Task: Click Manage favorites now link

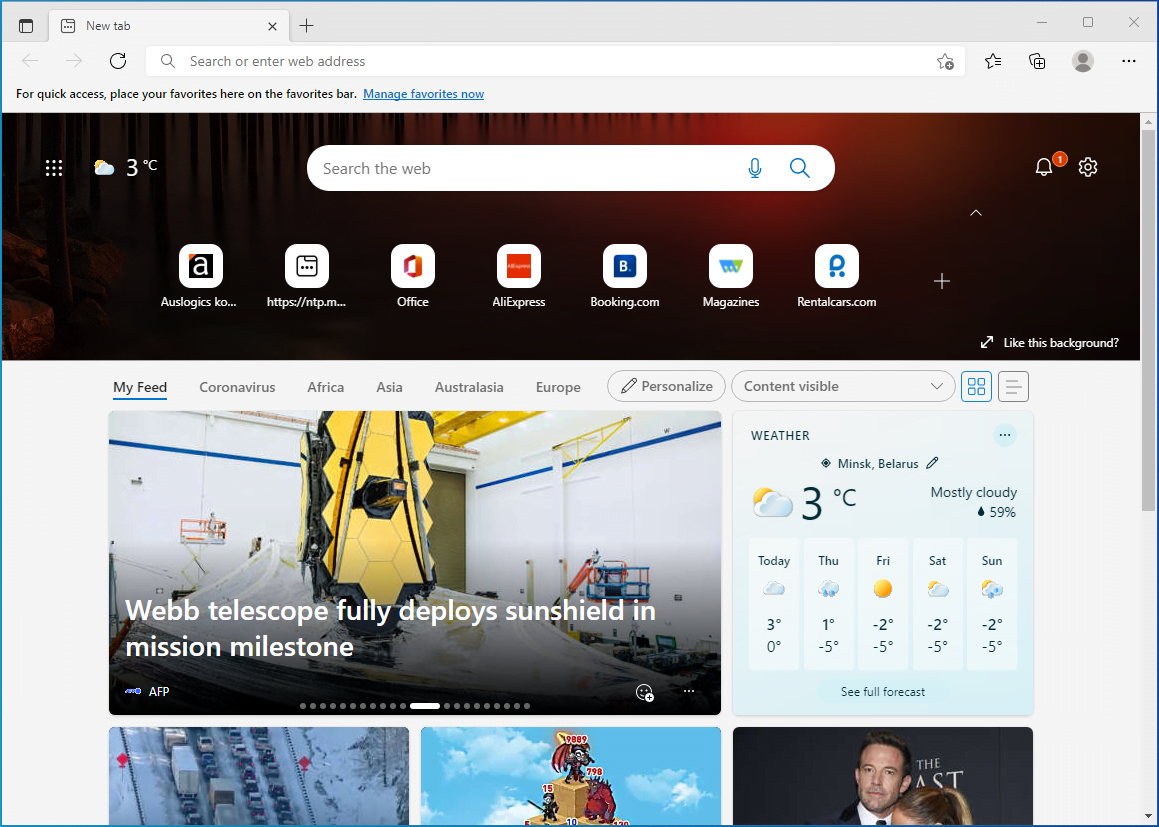Action: coord(424,94)
